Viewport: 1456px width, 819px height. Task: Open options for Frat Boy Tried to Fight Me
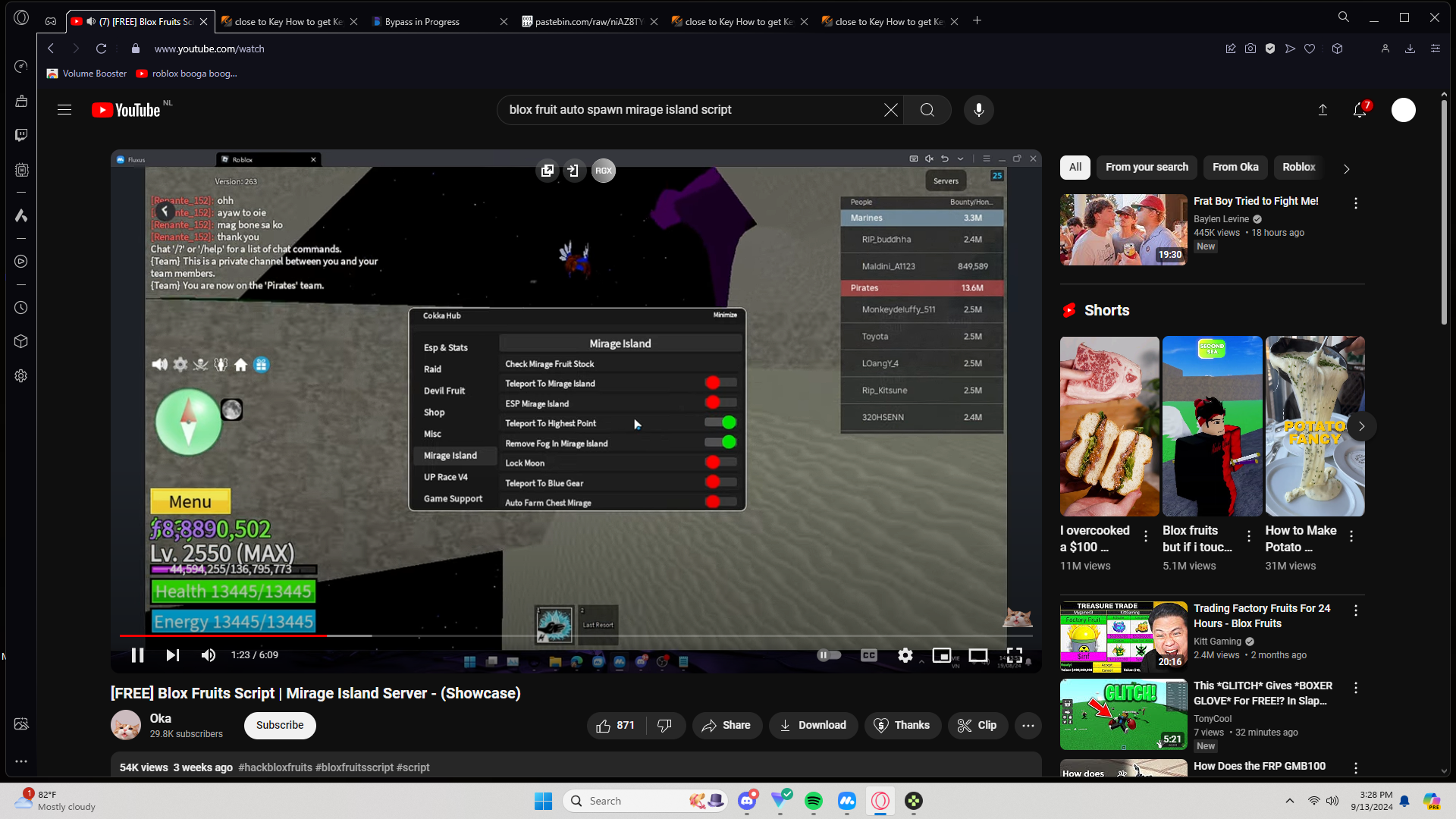(x=1356, y=203)
